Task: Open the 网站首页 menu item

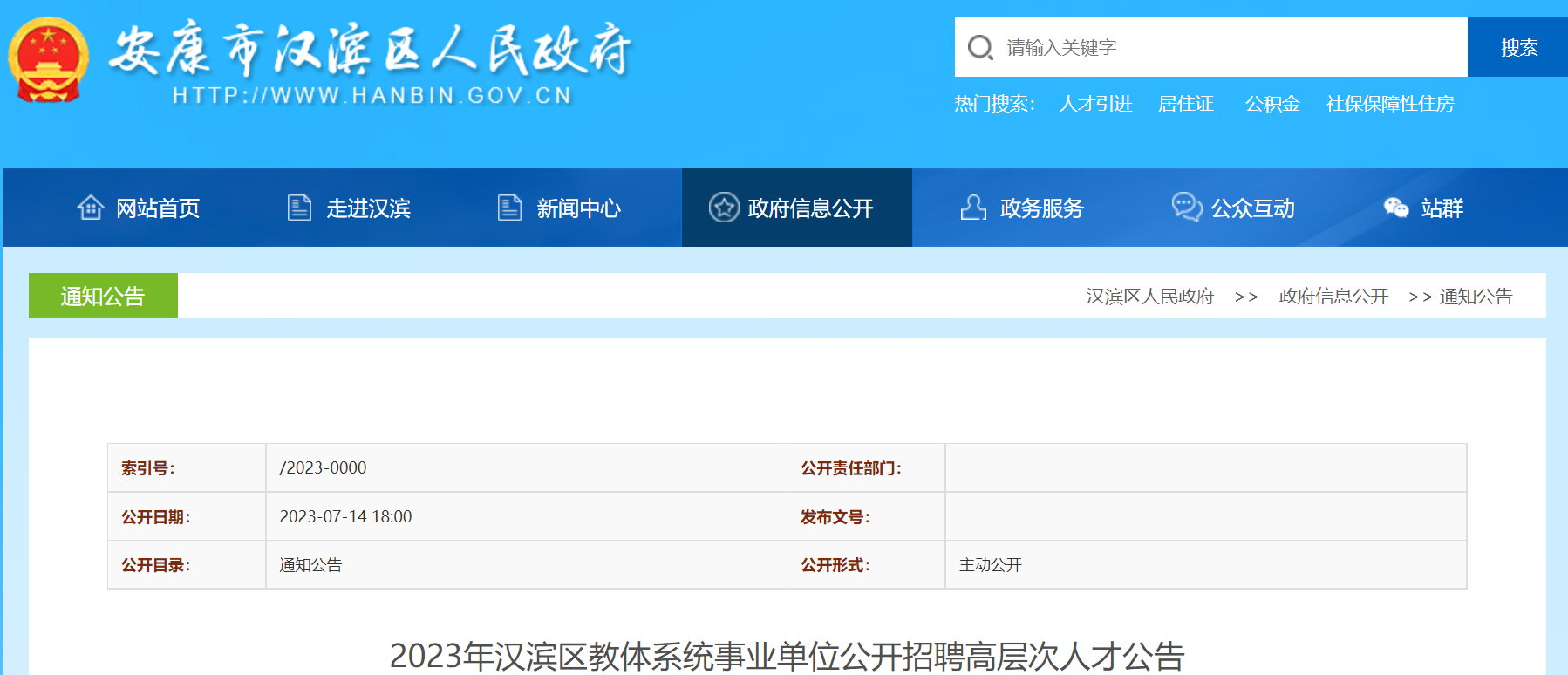Action: pyautogui.click(x=158, y=208)
